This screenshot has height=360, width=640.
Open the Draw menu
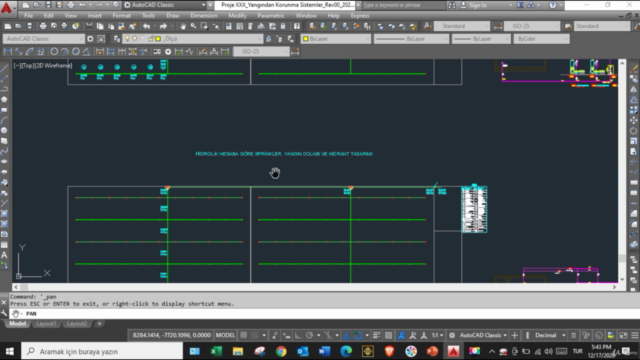tap(173, 16)
